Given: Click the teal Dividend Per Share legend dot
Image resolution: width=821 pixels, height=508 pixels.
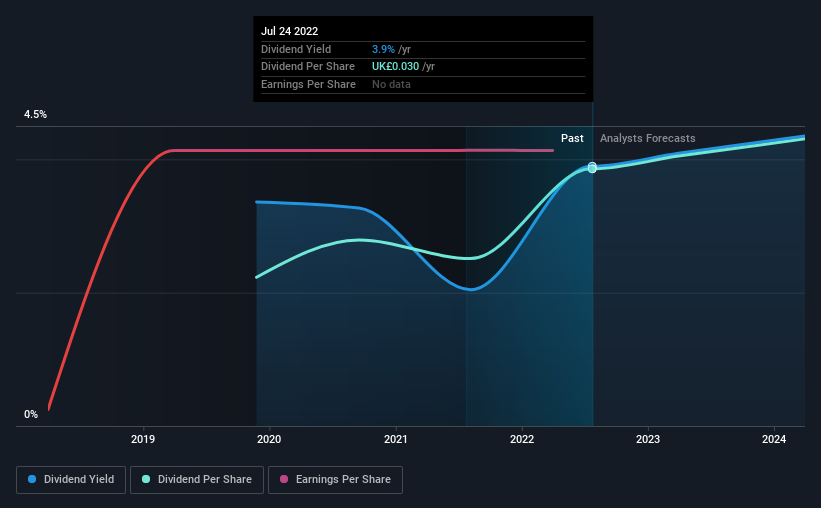Looking at the screenshot, I should click(146, 479).
